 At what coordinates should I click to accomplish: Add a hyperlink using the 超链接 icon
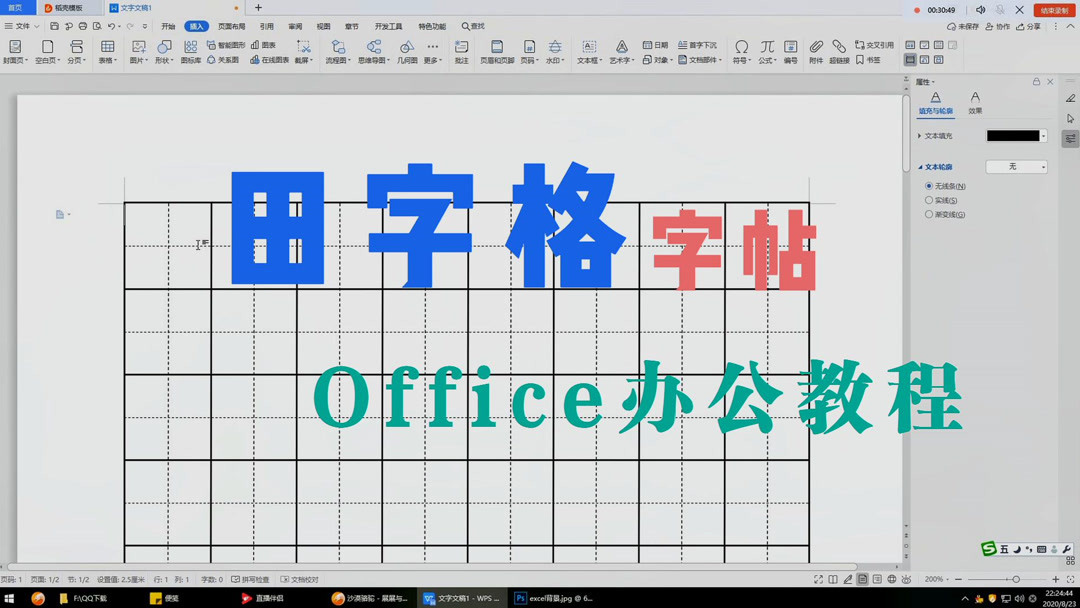pyautogui.click(x=838, y=48)
